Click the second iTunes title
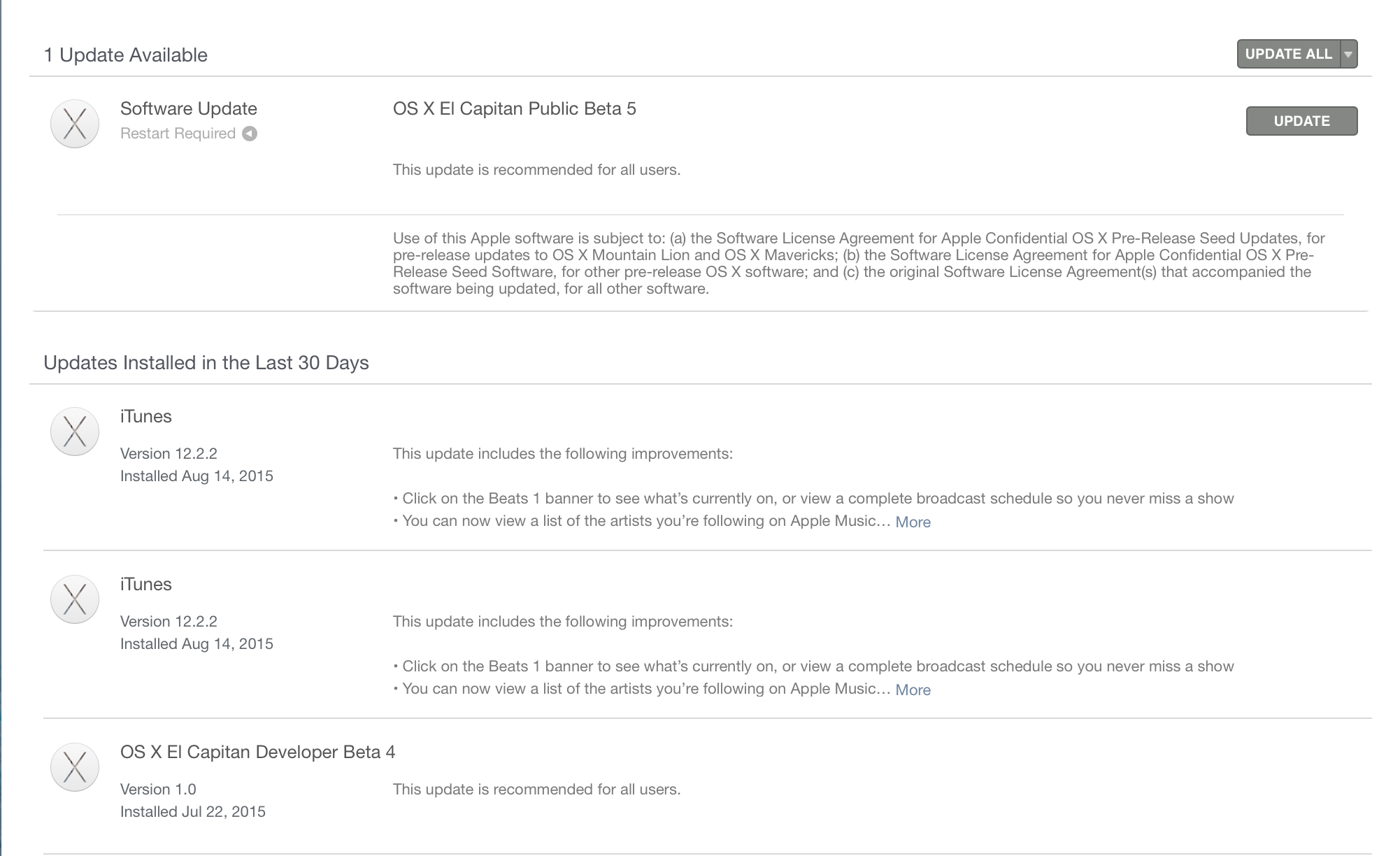 145,584
